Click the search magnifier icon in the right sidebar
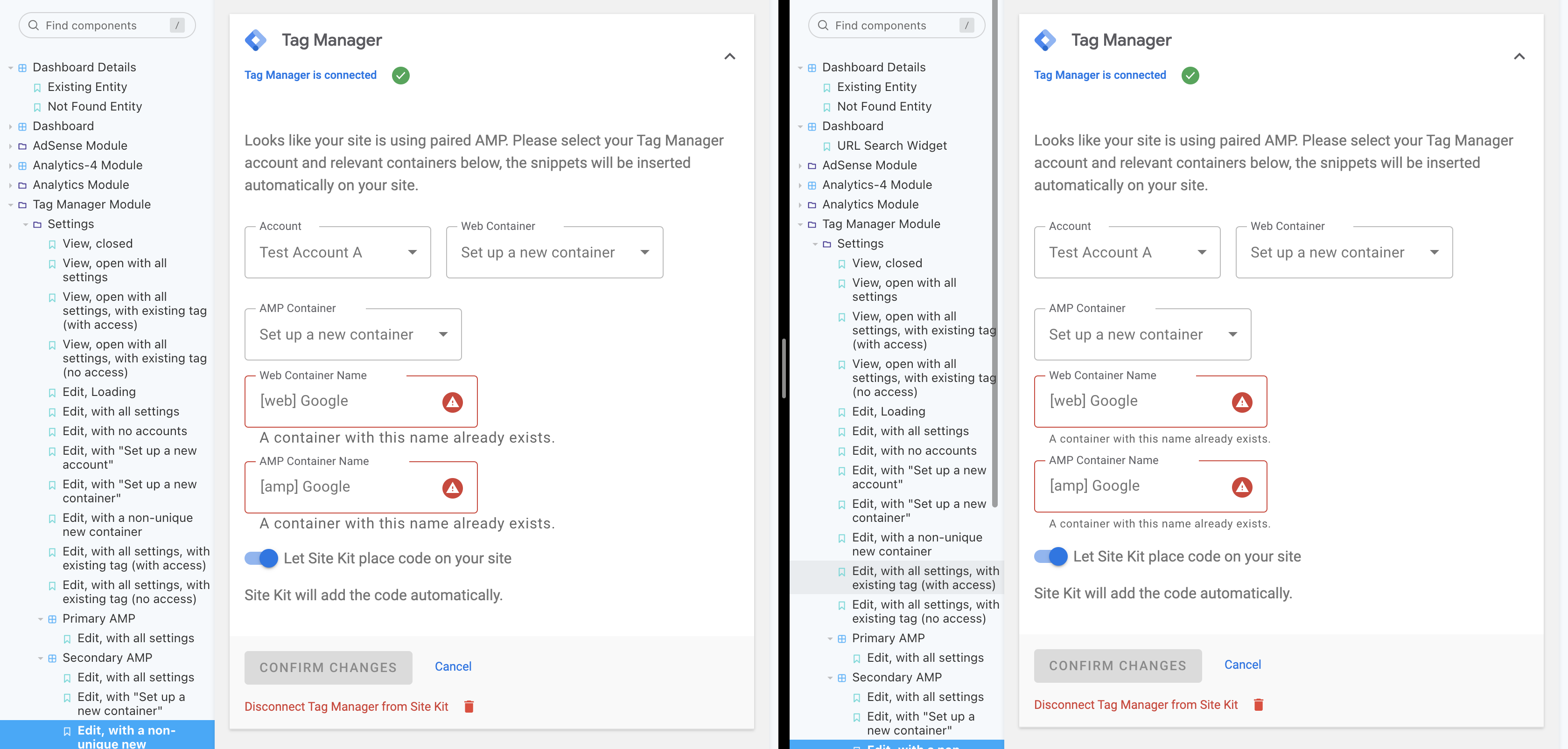The width and height of the screenshot is (1568, 749). tap(823, 26)
